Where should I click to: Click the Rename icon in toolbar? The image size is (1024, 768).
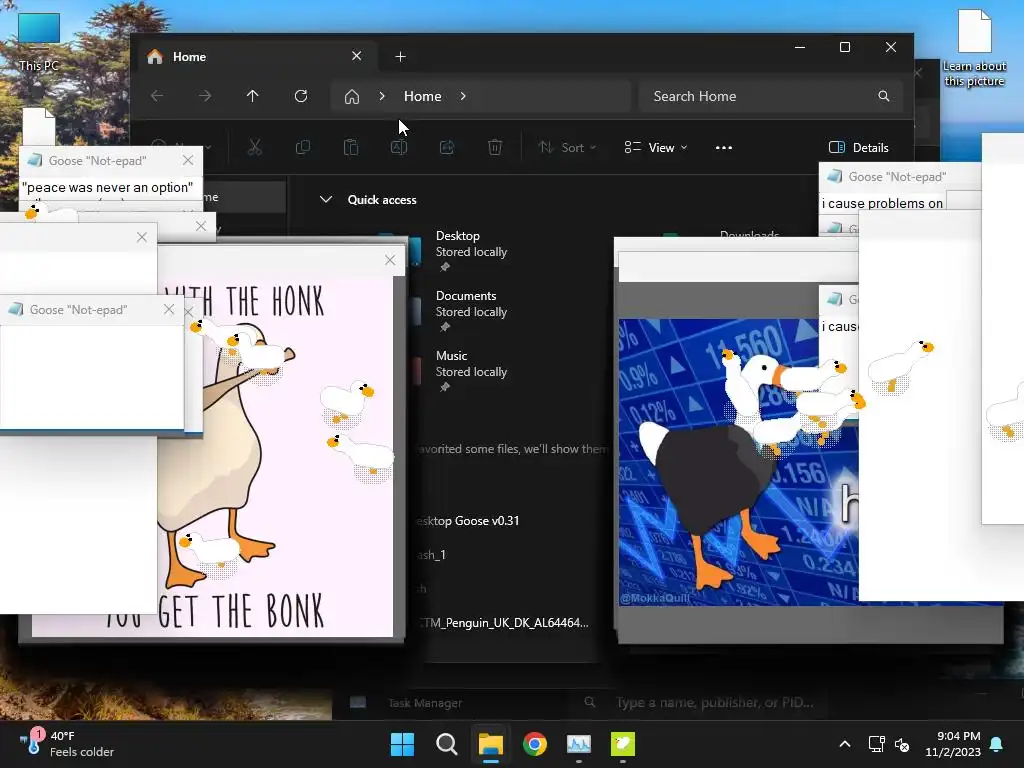coord(399,148)
